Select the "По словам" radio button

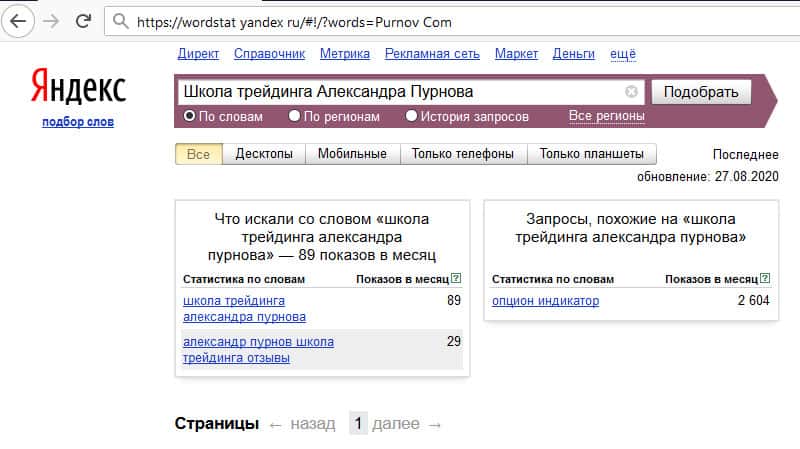pos(190,116)
